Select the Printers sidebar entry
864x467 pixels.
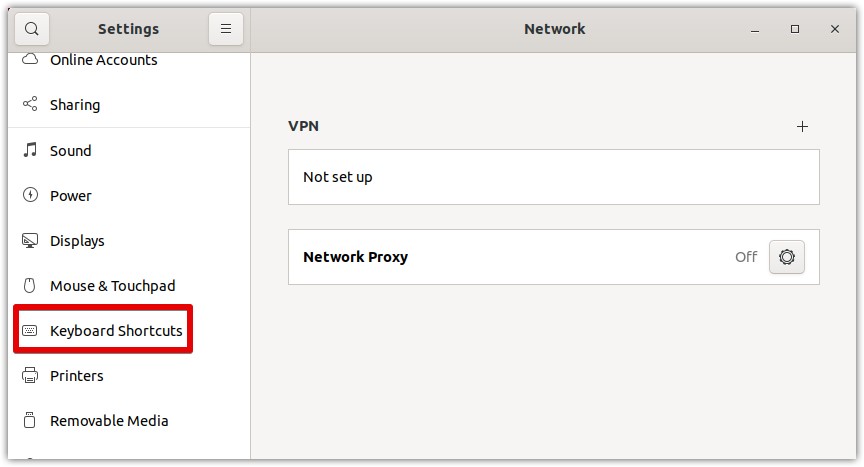point(77,376)
